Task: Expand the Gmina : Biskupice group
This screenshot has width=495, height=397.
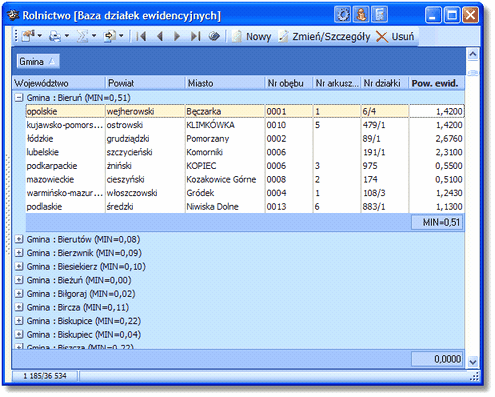Action: pyautogui.click(x=19, y=321)
